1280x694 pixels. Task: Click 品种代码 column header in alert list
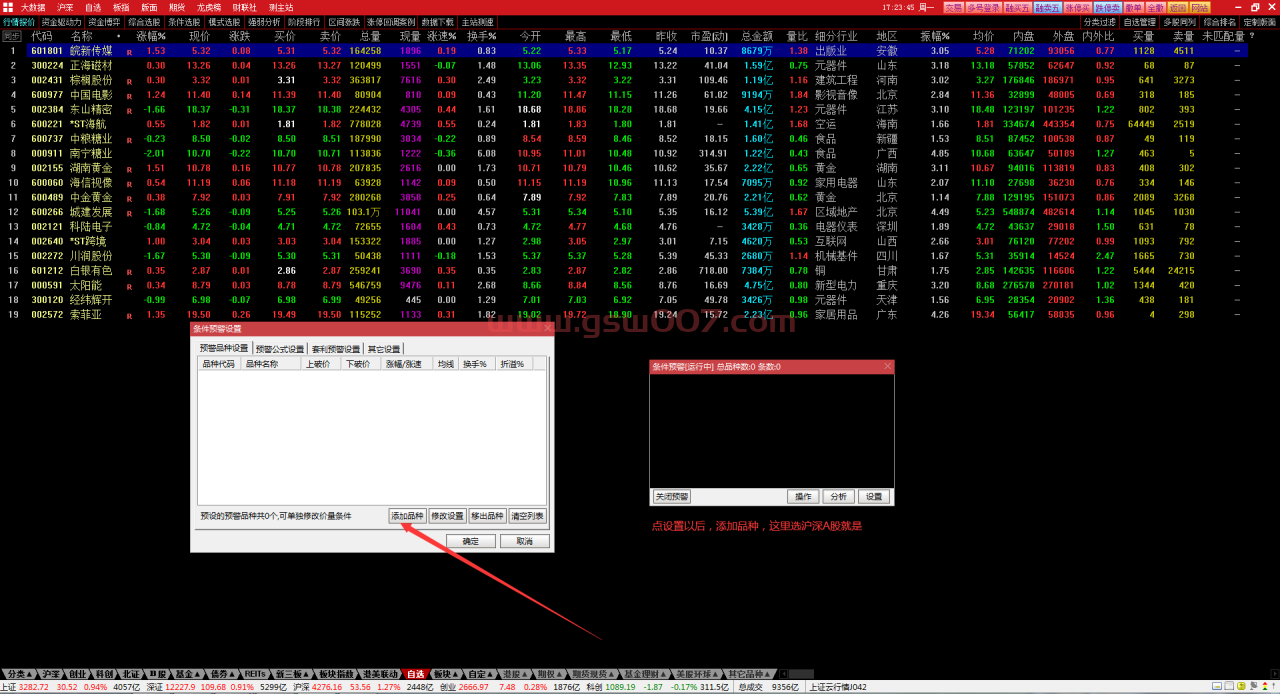(219, 364)
